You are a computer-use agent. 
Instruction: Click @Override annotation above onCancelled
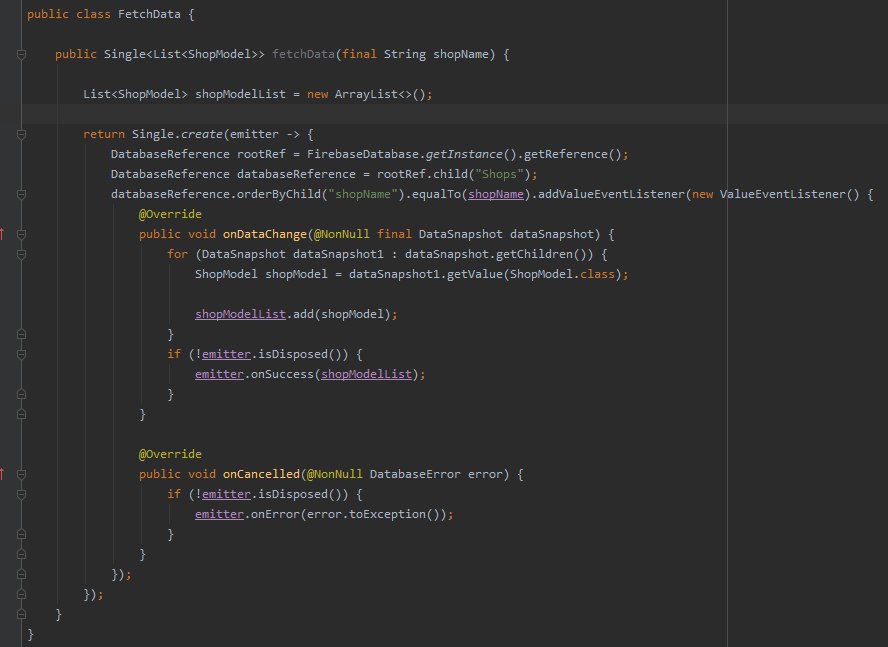point(170,454)
